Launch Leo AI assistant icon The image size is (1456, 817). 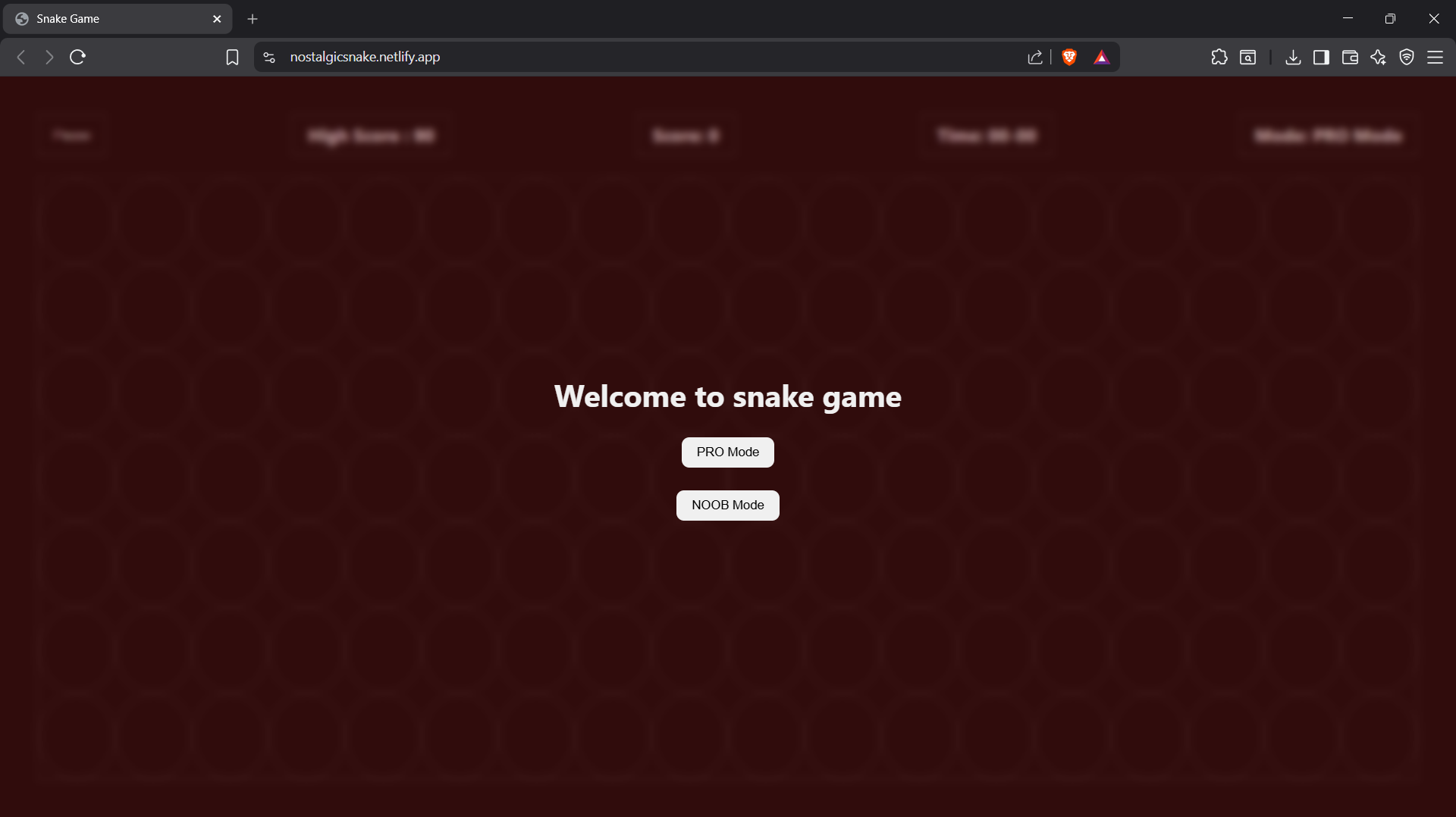[x=1378, y=57]
